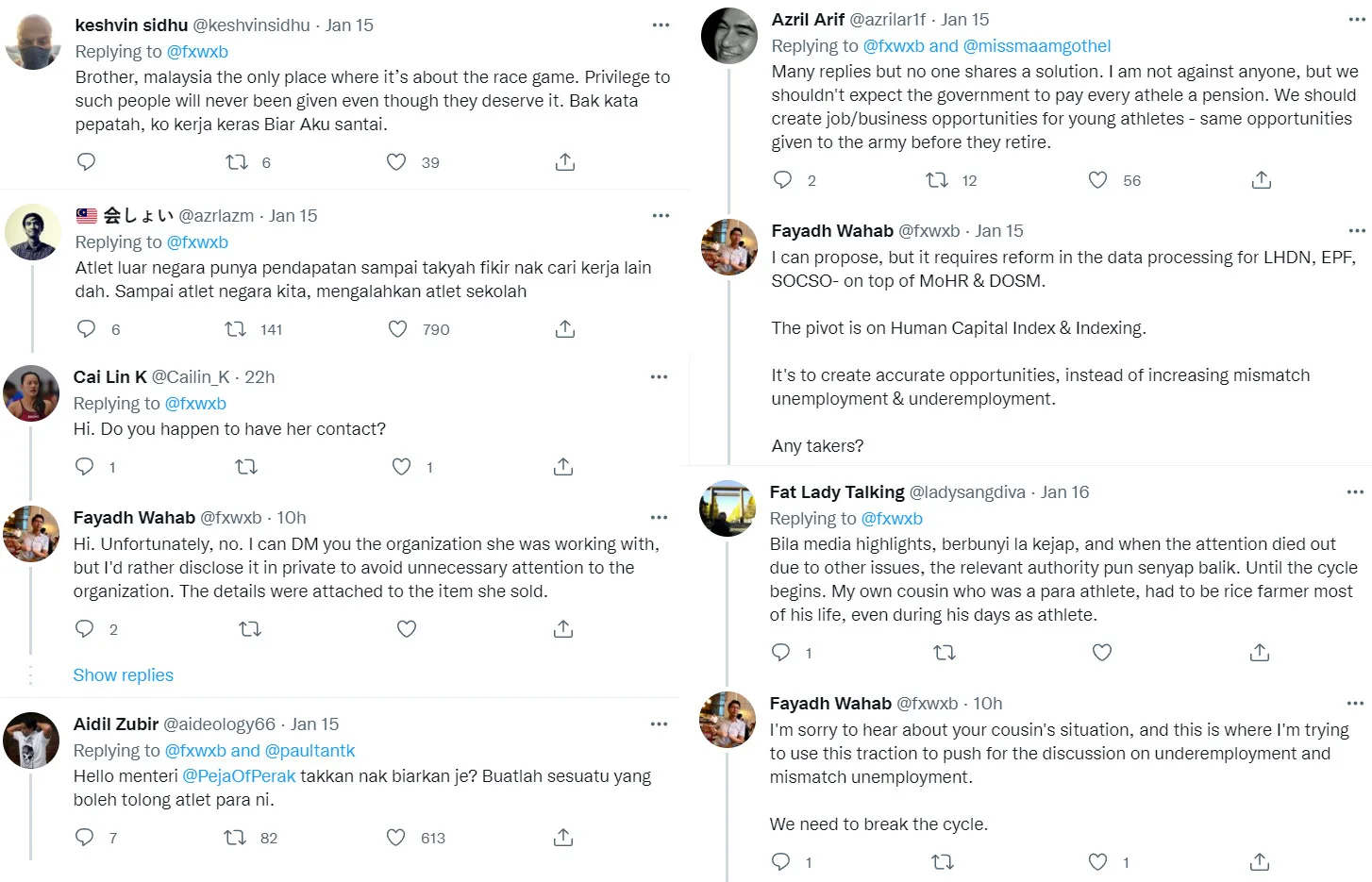Retweet the azrlazm reply with 141 retweets
The width and height of the screenshot is (1372, 882).
(x=235, y=329)
